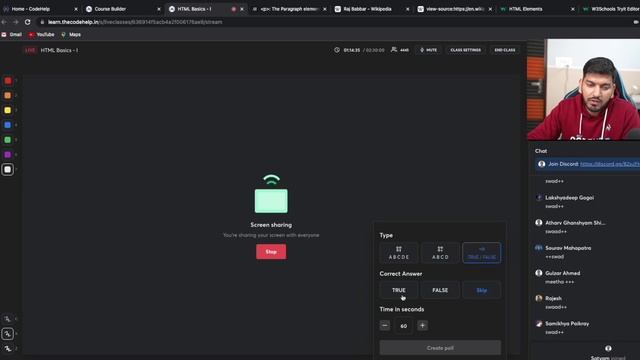
Task: Select the orange pen color swatch
Action: pyautogui.click(x=8, y=96)
